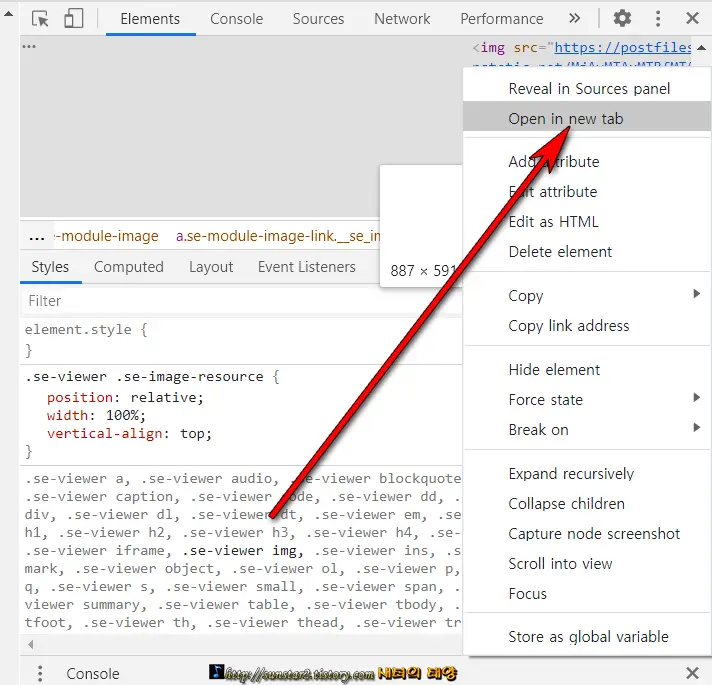Image resolution: width=712 pixels, height=685 pixels.
Task: Click the left scroll arrow of styles pane
Action: (x=30, y=645)
